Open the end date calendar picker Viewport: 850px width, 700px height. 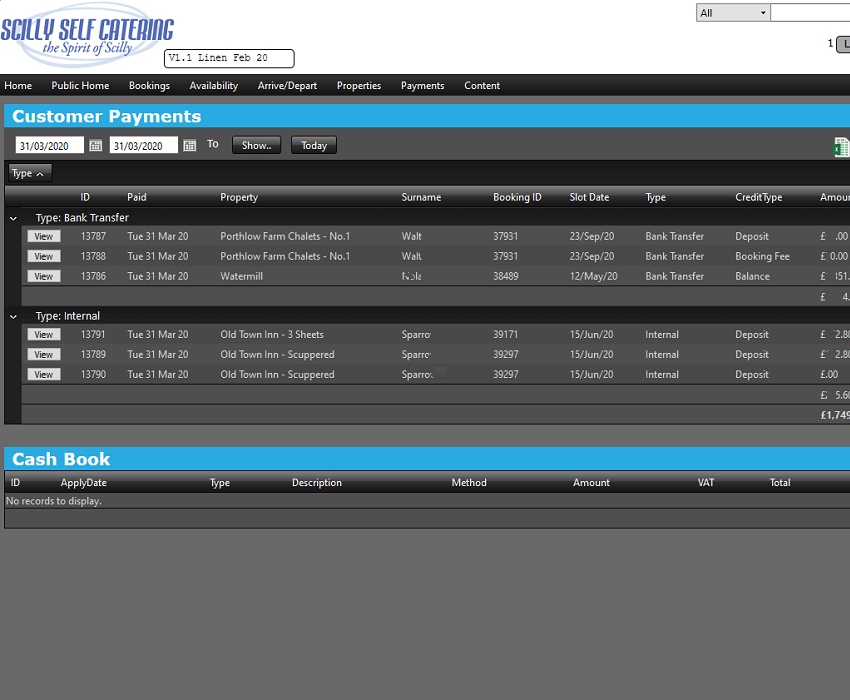189,146
